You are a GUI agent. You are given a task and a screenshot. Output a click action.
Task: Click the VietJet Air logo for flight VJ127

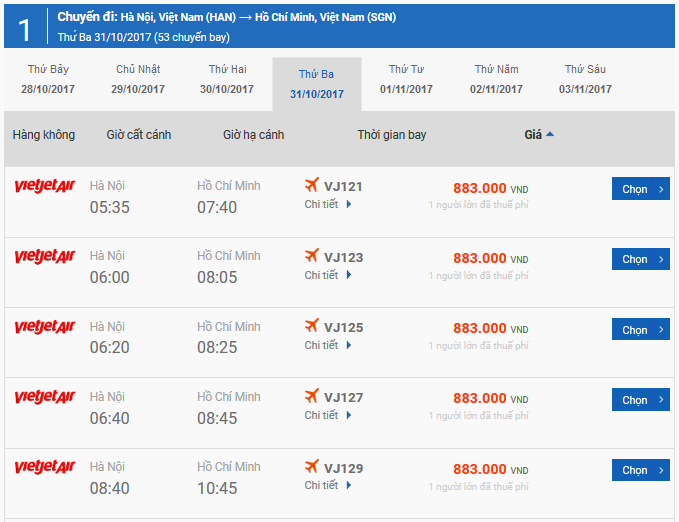[x=45, y=397]
